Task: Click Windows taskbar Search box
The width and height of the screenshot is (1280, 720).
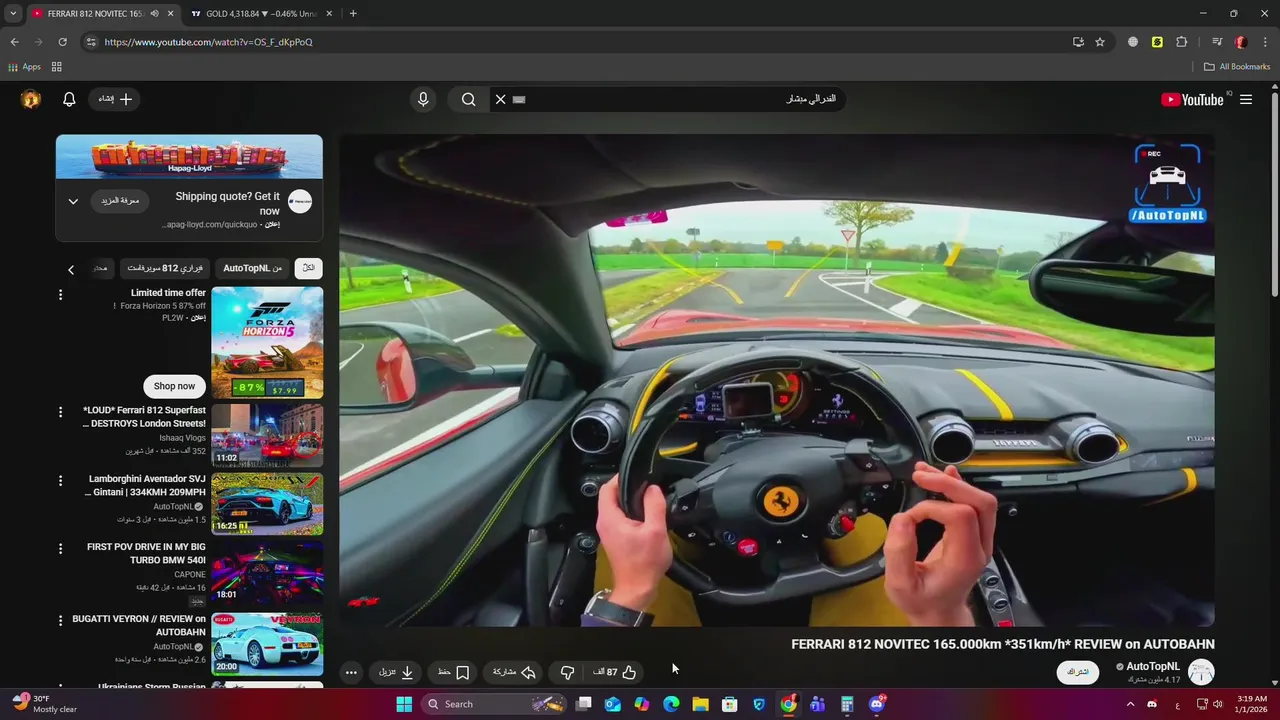Action: 495,704
